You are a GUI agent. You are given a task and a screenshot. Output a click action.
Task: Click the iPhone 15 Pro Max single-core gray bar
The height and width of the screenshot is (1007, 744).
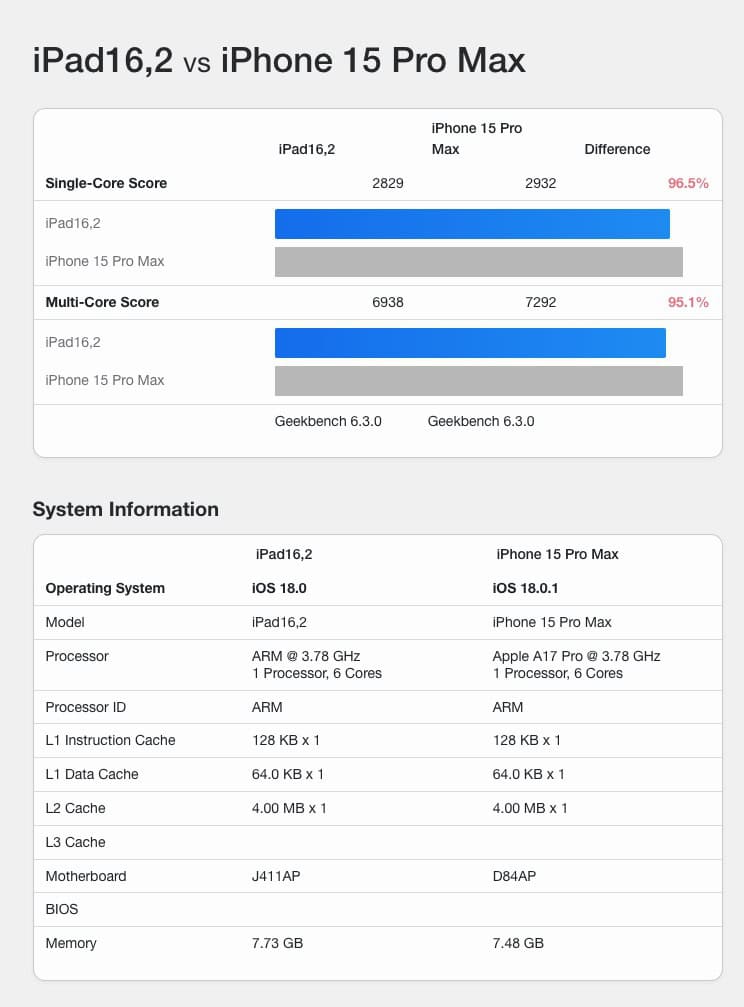click(479, 262)
